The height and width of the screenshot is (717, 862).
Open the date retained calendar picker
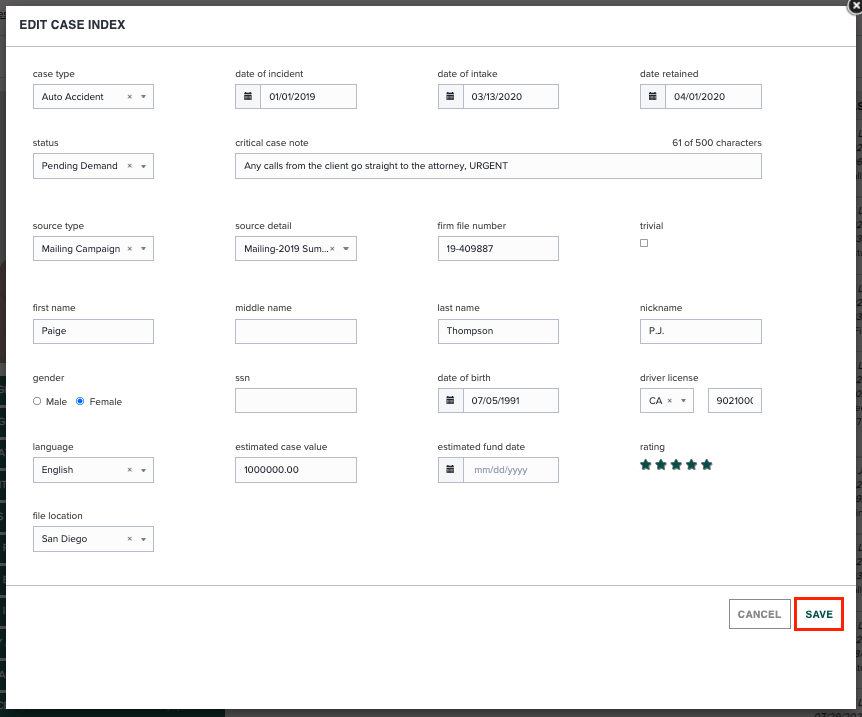(653, 96)
